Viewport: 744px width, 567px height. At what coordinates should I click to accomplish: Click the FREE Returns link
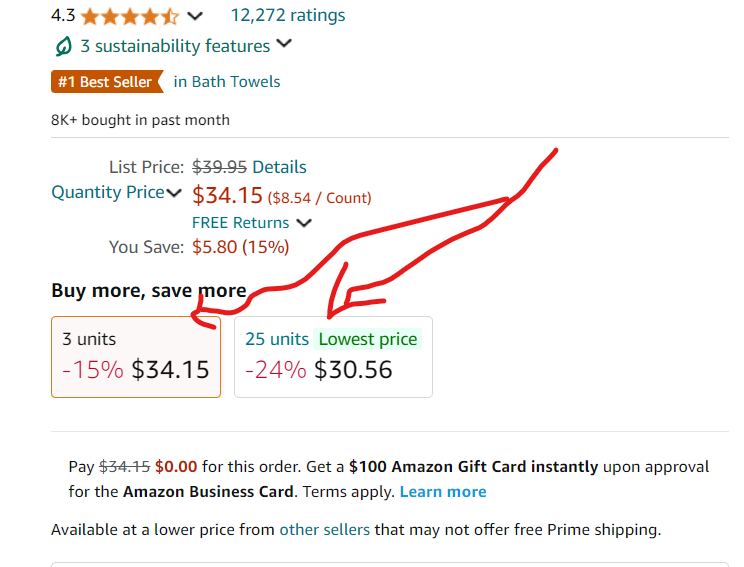point(241,223)
